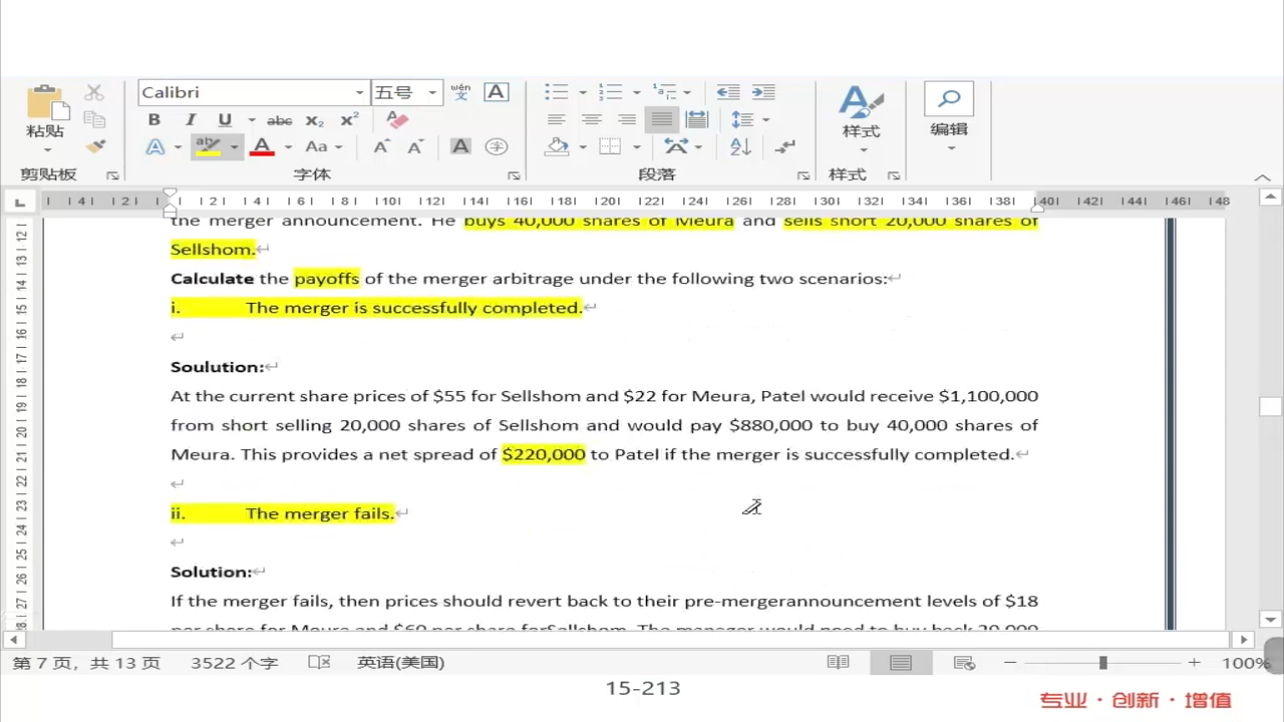Viewport: 1284px width, 722px height.
Task: Open the Change Case (Aa) menu
Action: (x=322, y=147)
